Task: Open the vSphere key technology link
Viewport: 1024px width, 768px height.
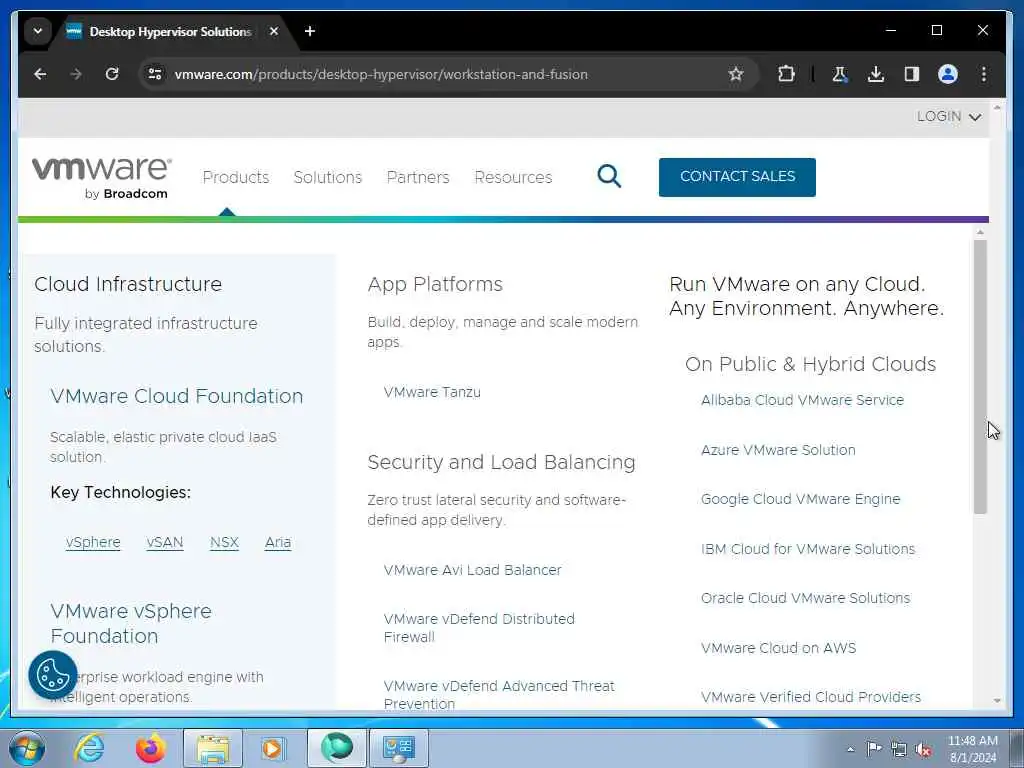Action: 93,542
